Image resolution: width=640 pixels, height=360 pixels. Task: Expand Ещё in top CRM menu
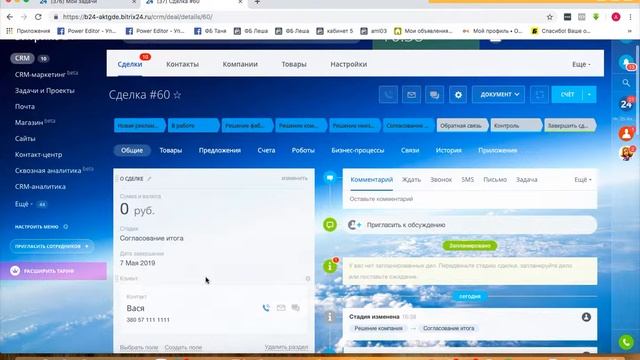[581, 64]
